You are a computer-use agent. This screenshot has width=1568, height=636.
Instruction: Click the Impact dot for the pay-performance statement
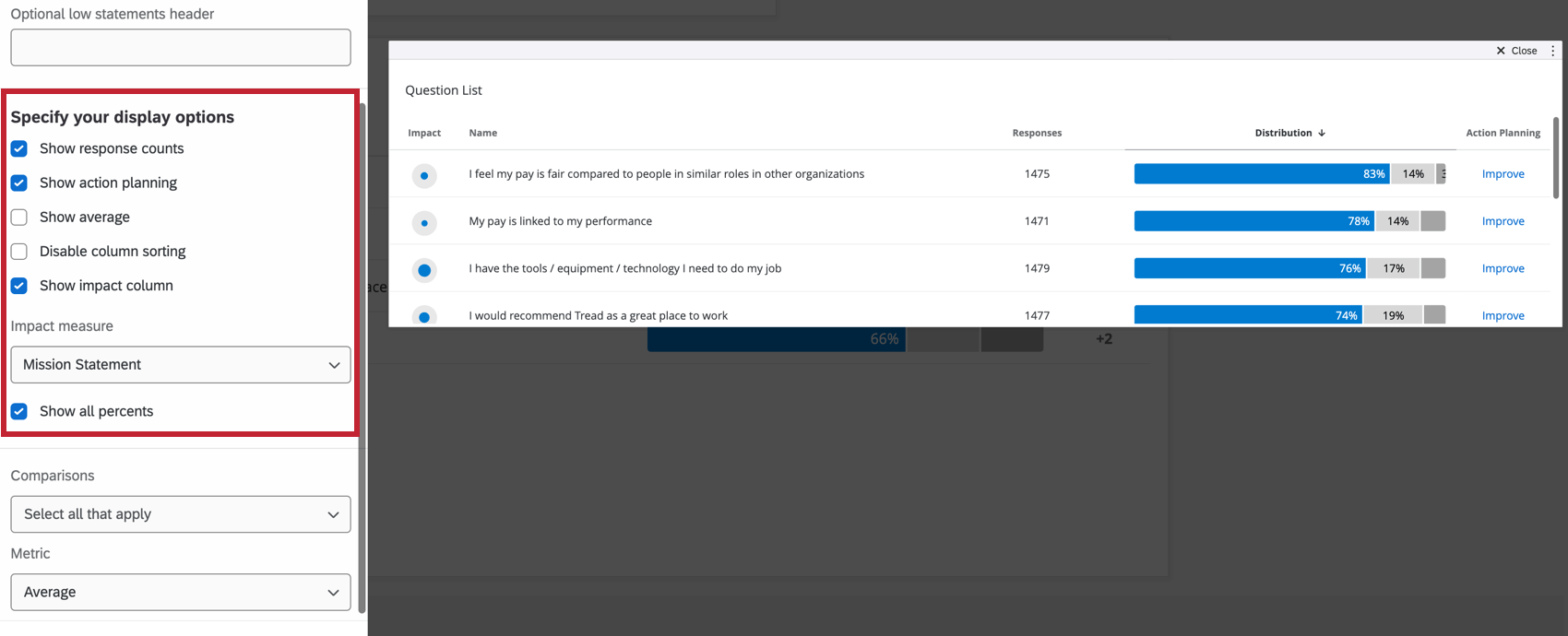[424, 222]
